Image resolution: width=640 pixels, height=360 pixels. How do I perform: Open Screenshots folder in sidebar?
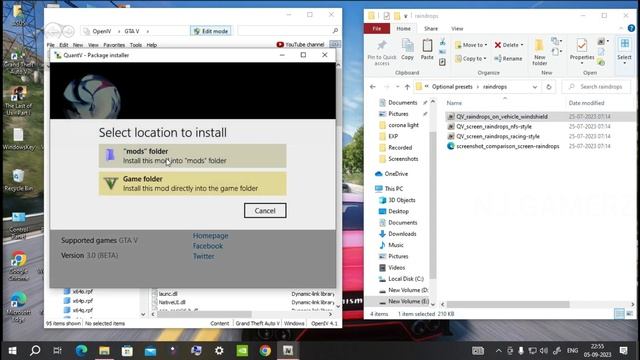pyautogui.click(x=398, y=159)
